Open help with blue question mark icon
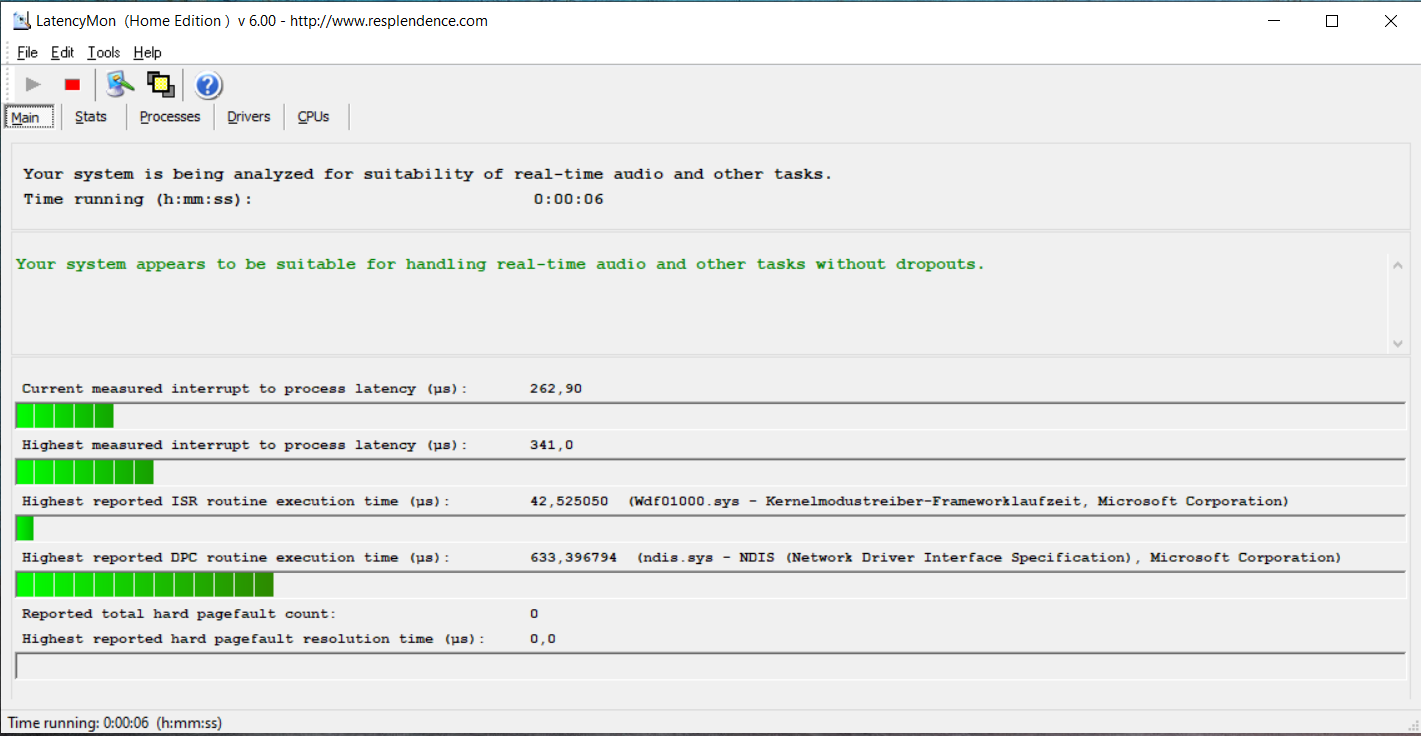Image resolution: width=1421 pixels, height=736 pixels. coord(208,85)
